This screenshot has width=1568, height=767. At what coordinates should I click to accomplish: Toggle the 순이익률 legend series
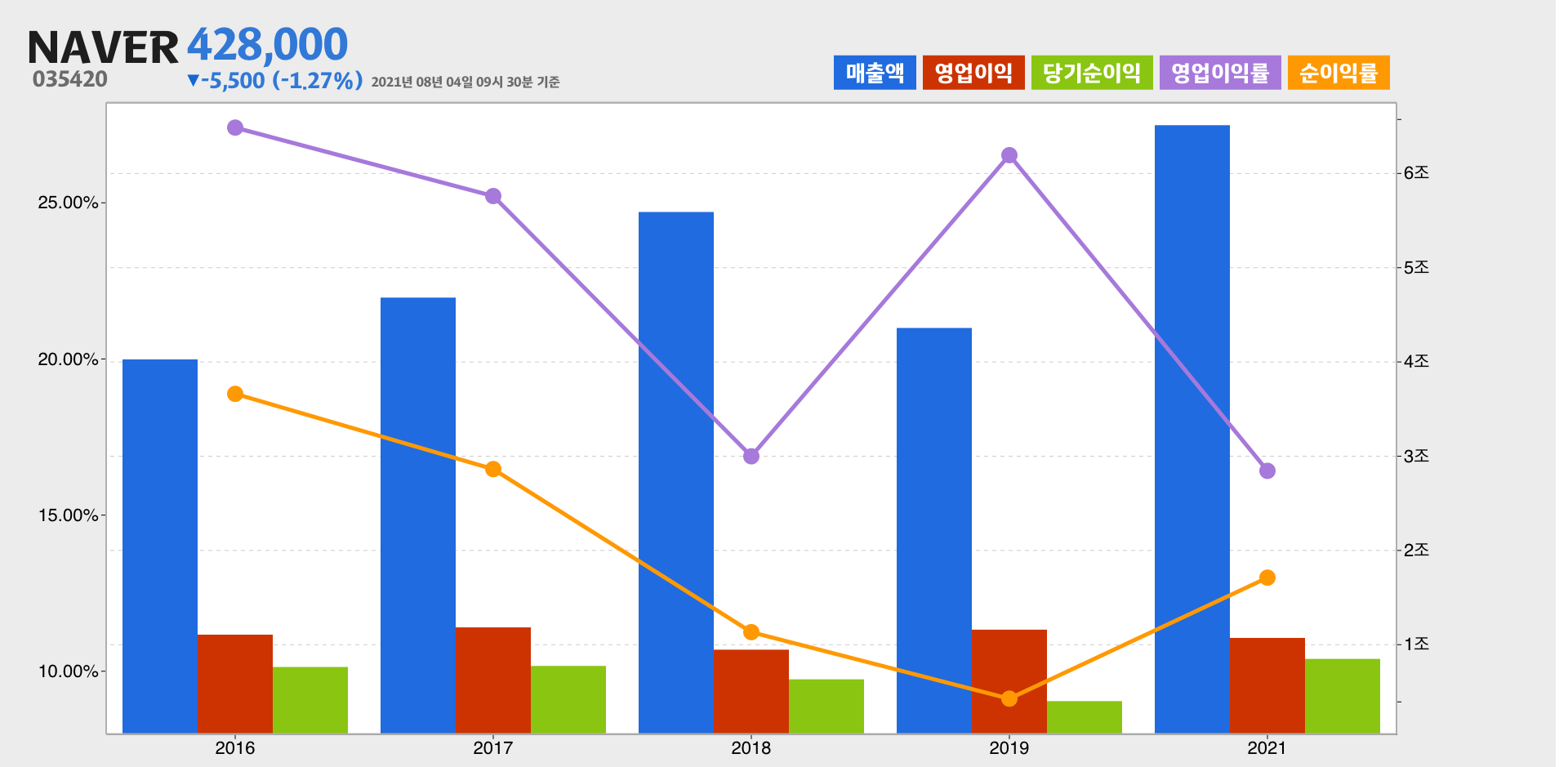pos(1339,73)
